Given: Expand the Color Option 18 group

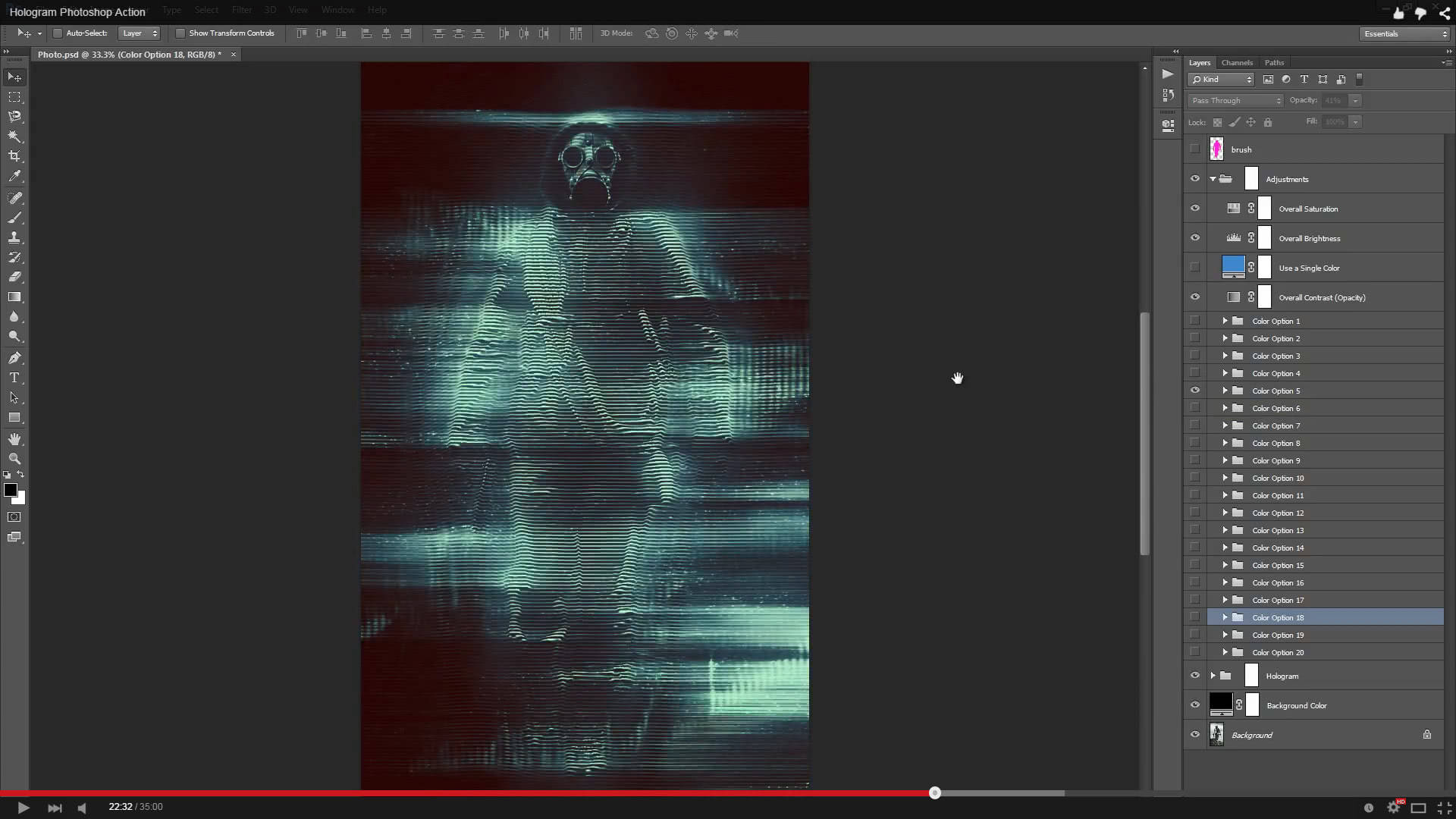Looking at the screenshot, I should pyautogui.click(x=1225, y=617).
